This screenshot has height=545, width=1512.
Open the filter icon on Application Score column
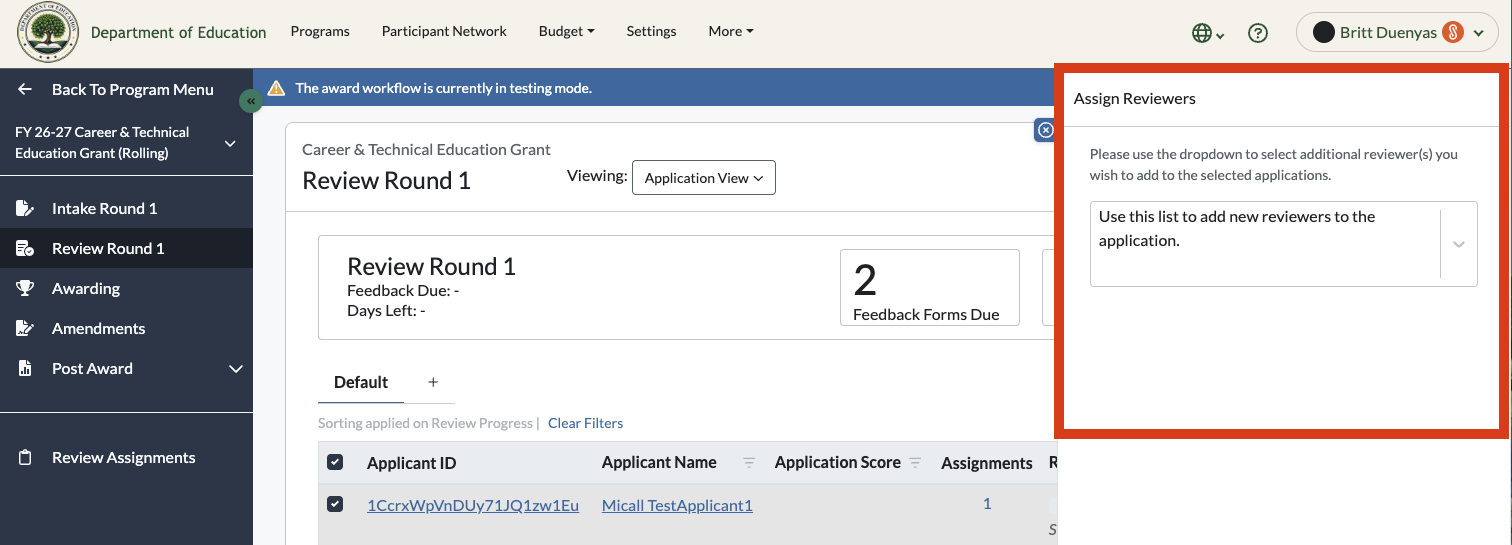pyautogui.click(x=915, y=463)
